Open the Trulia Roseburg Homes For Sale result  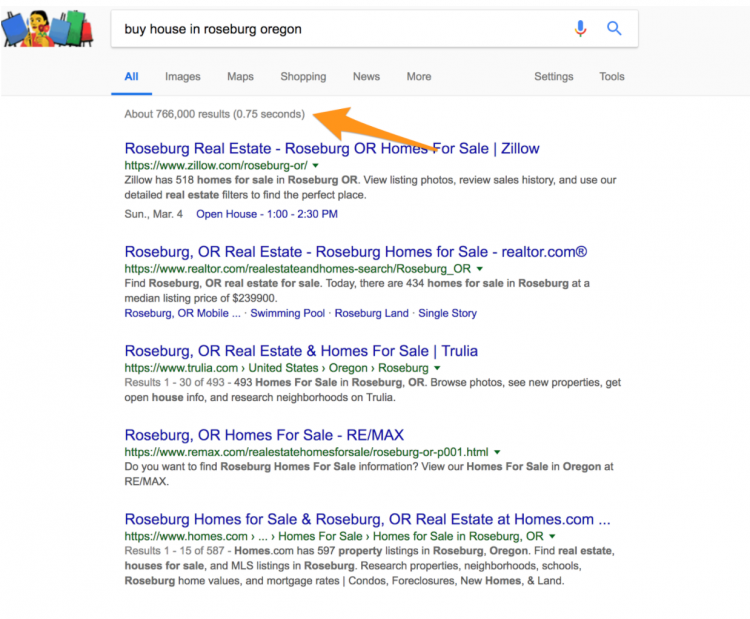pos(301,351)
